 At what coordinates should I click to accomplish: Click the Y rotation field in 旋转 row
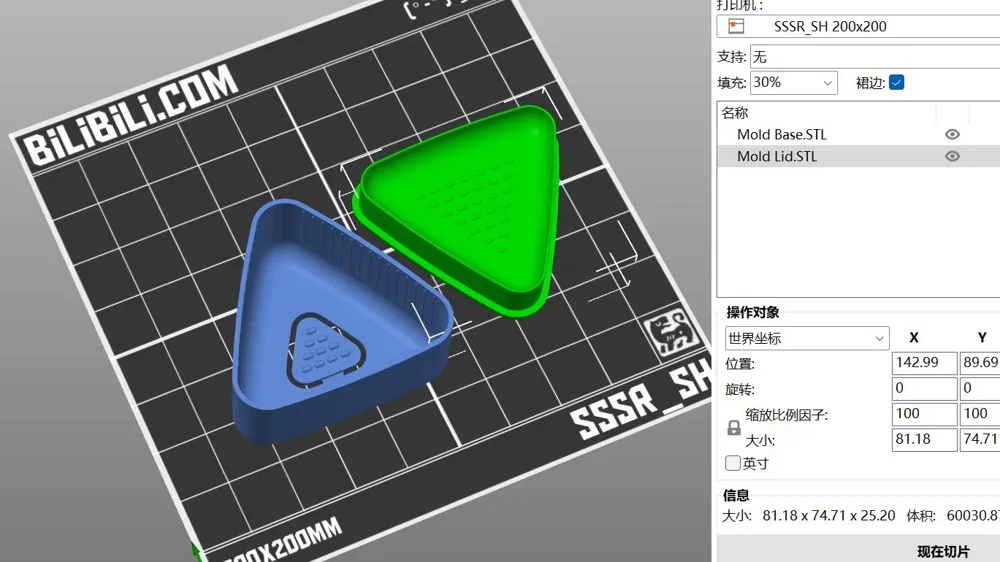(x=980, y=388)
